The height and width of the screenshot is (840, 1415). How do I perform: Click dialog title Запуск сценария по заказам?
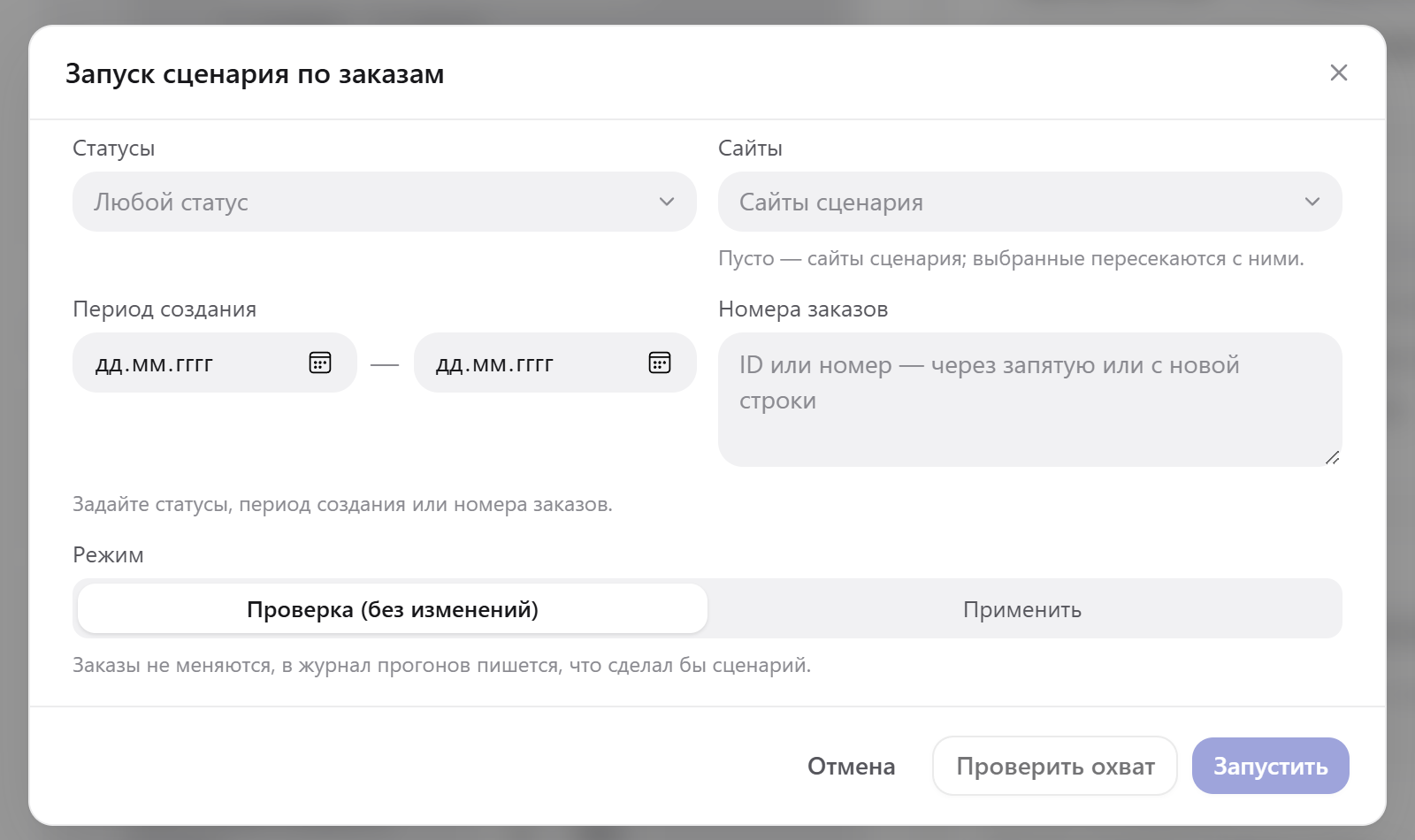255,73
